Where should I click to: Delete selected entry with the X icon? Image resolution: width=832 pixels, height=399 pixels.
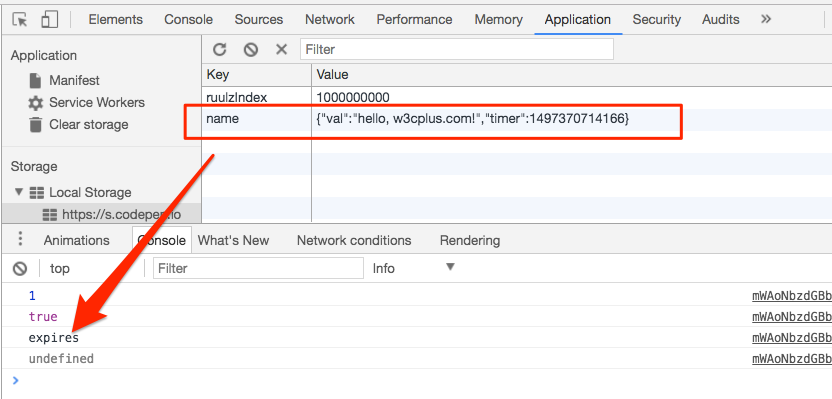pos(281,50)
